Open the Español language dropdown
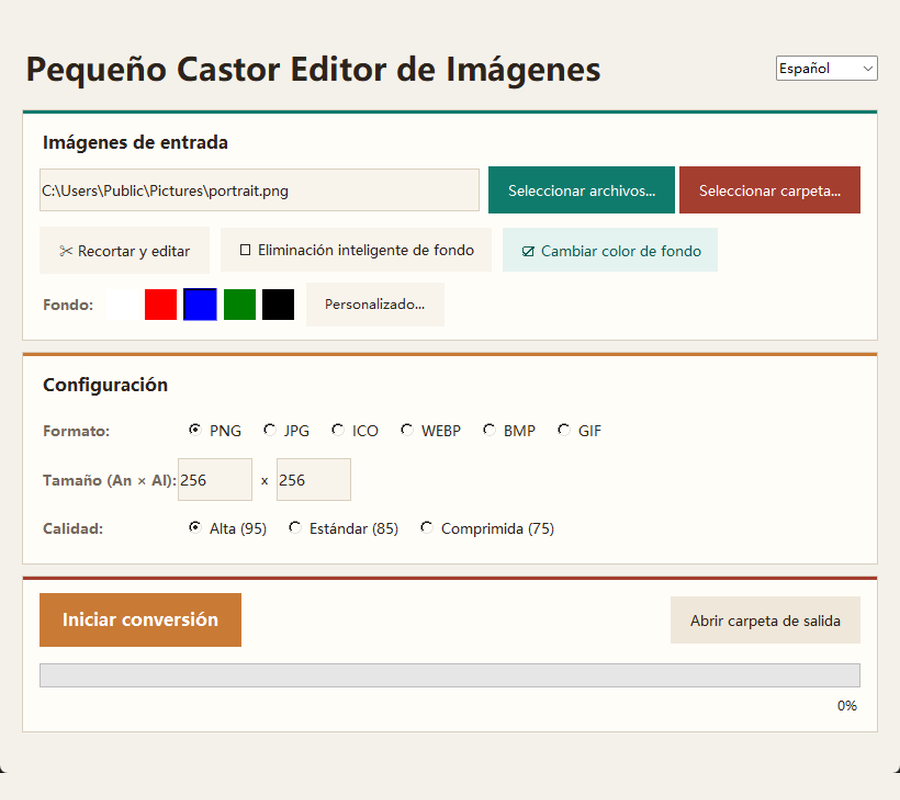 tap(826, 68)
